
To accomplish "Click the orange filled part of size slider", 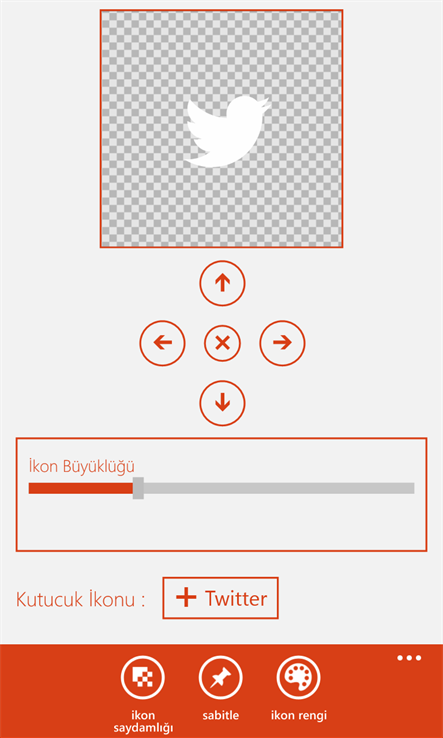I will (x=81, y=488).
